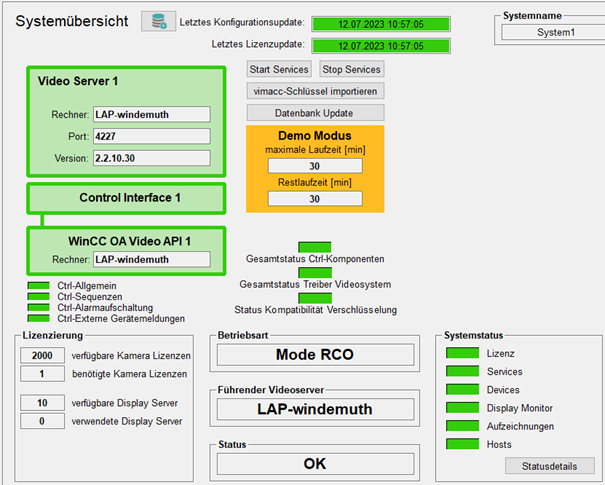The image size is (605, 485).
Task: Click the Ctrl-Allgemein green status indicator
Action: coord(38,287)
